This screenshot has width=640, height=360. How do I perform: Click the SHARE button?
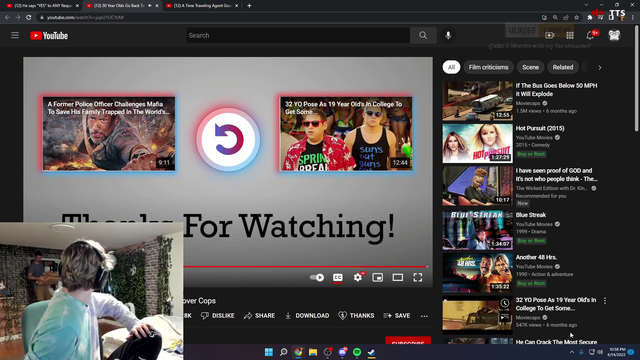click(x=259, y=316)
